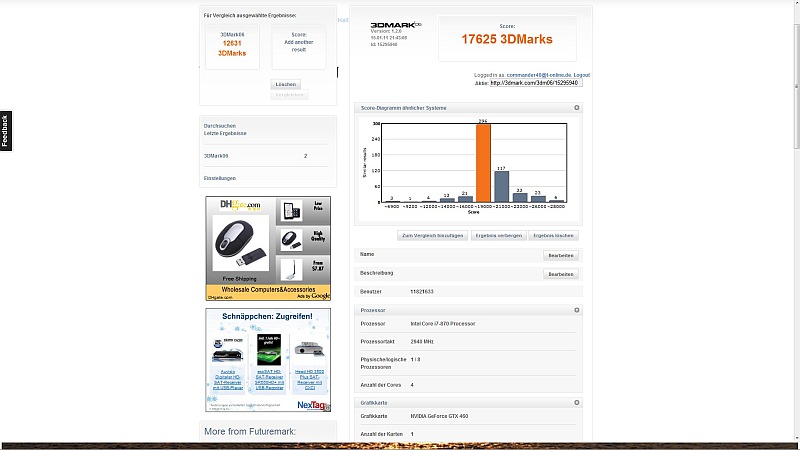Collapse the Score-Diagramm ähnlicher Systeme panel

[x=577, y=108]
